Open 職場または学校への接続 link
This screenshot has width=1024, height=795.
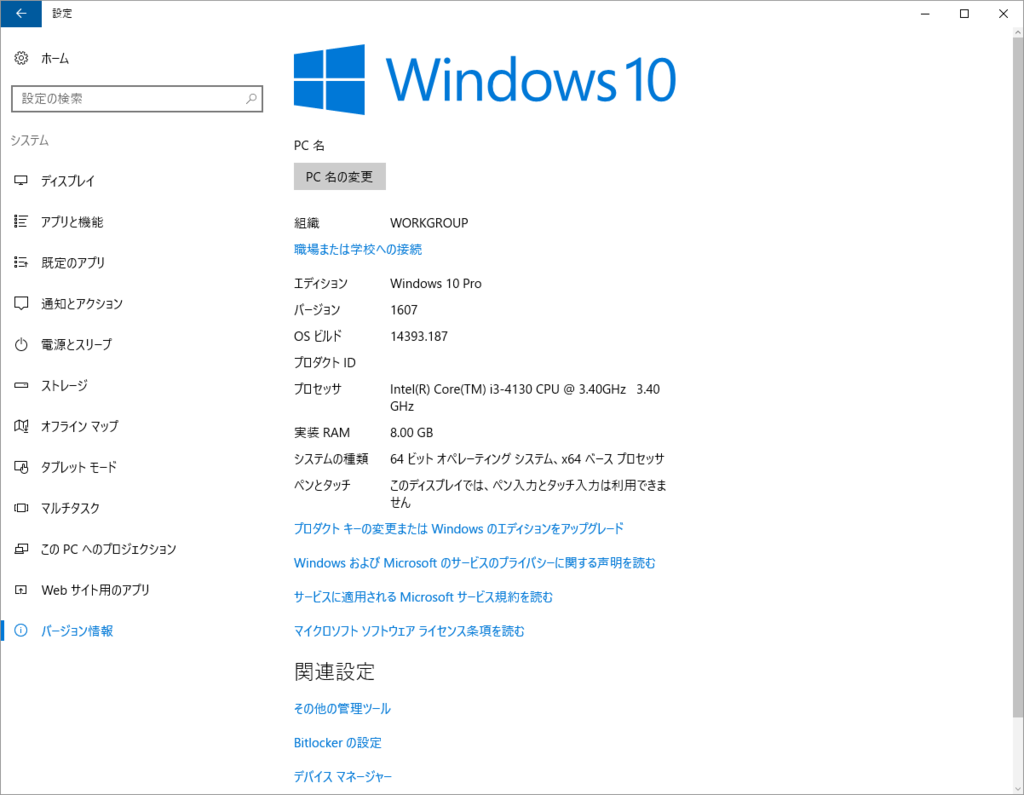click(x=358, y=250)
